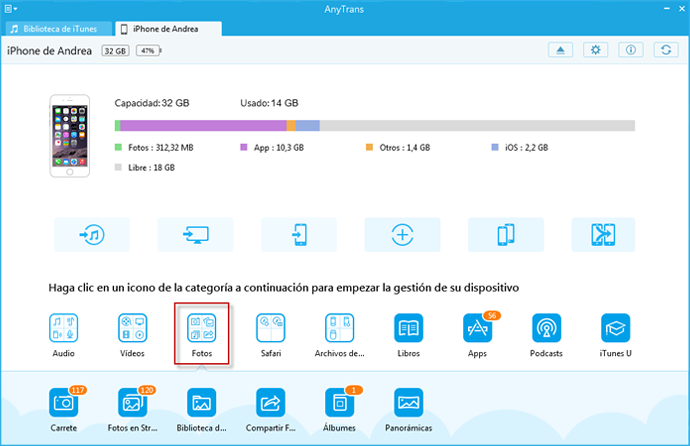Open the Archivos de... category
The height and width of the screenshot is (446, 690).
click(339, 328)
